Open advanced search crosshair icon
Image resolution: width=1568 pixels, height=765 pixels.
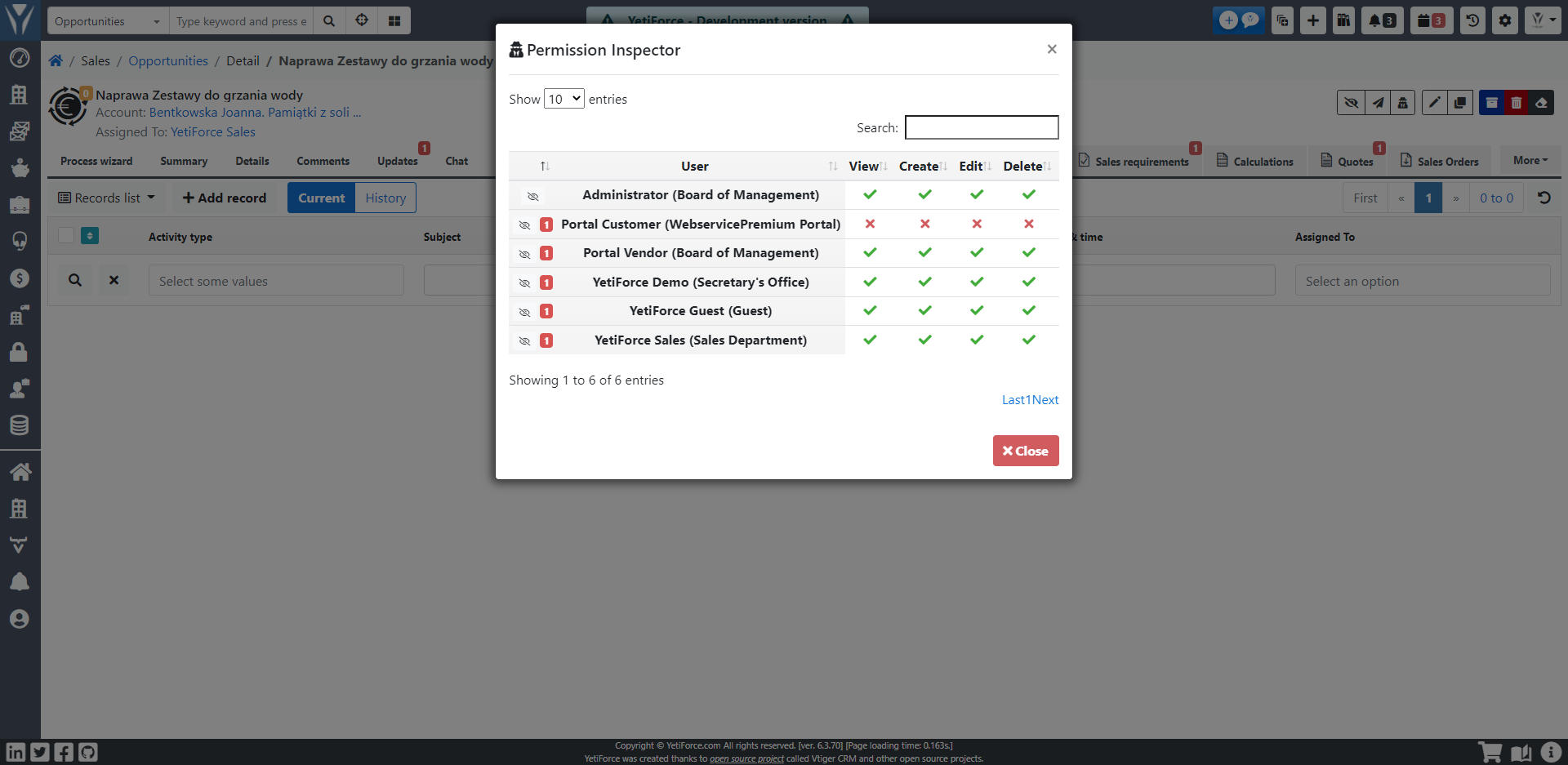click(362, 20)
